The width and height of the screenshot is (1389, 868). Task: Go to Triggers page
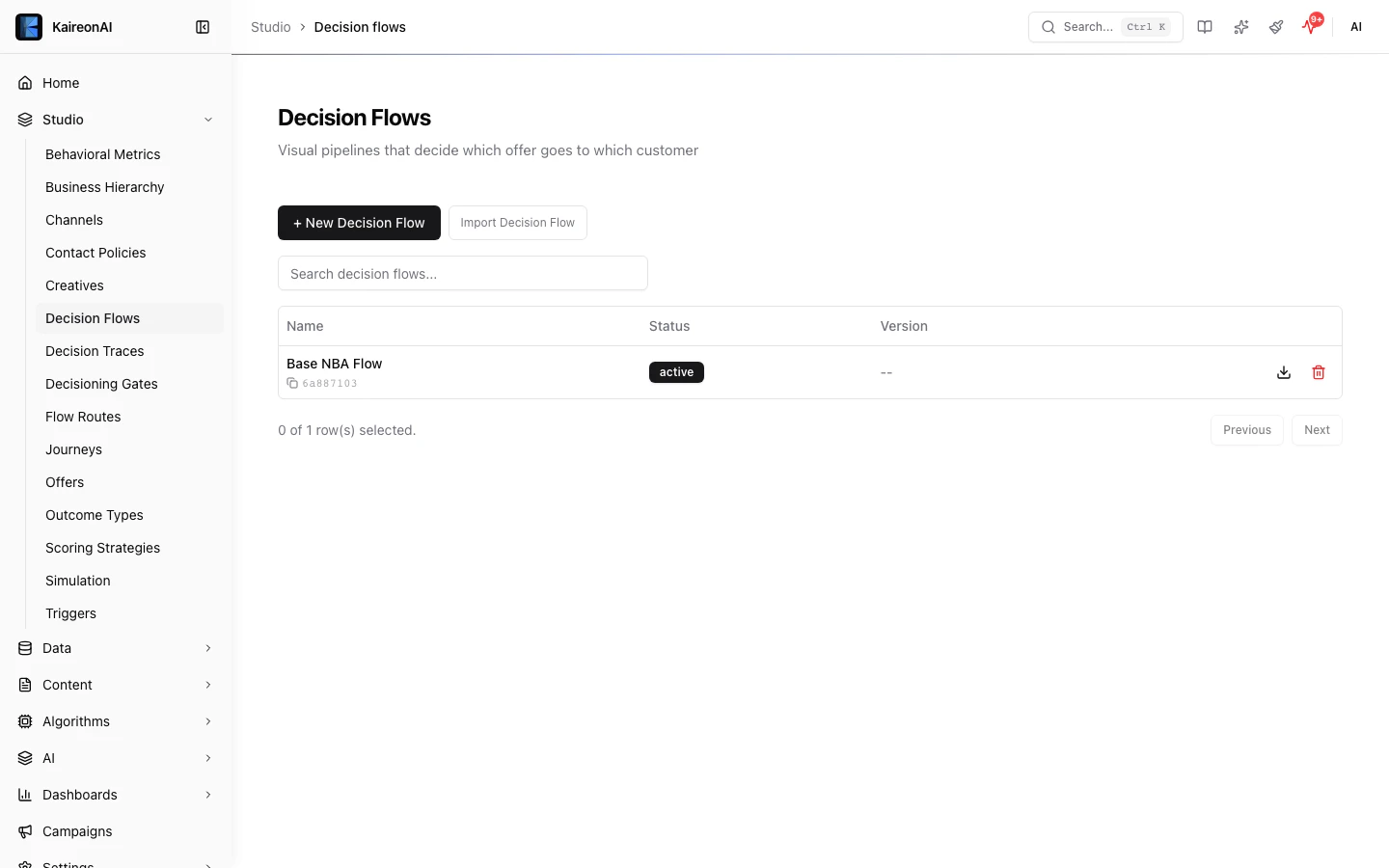pos(129,613)
